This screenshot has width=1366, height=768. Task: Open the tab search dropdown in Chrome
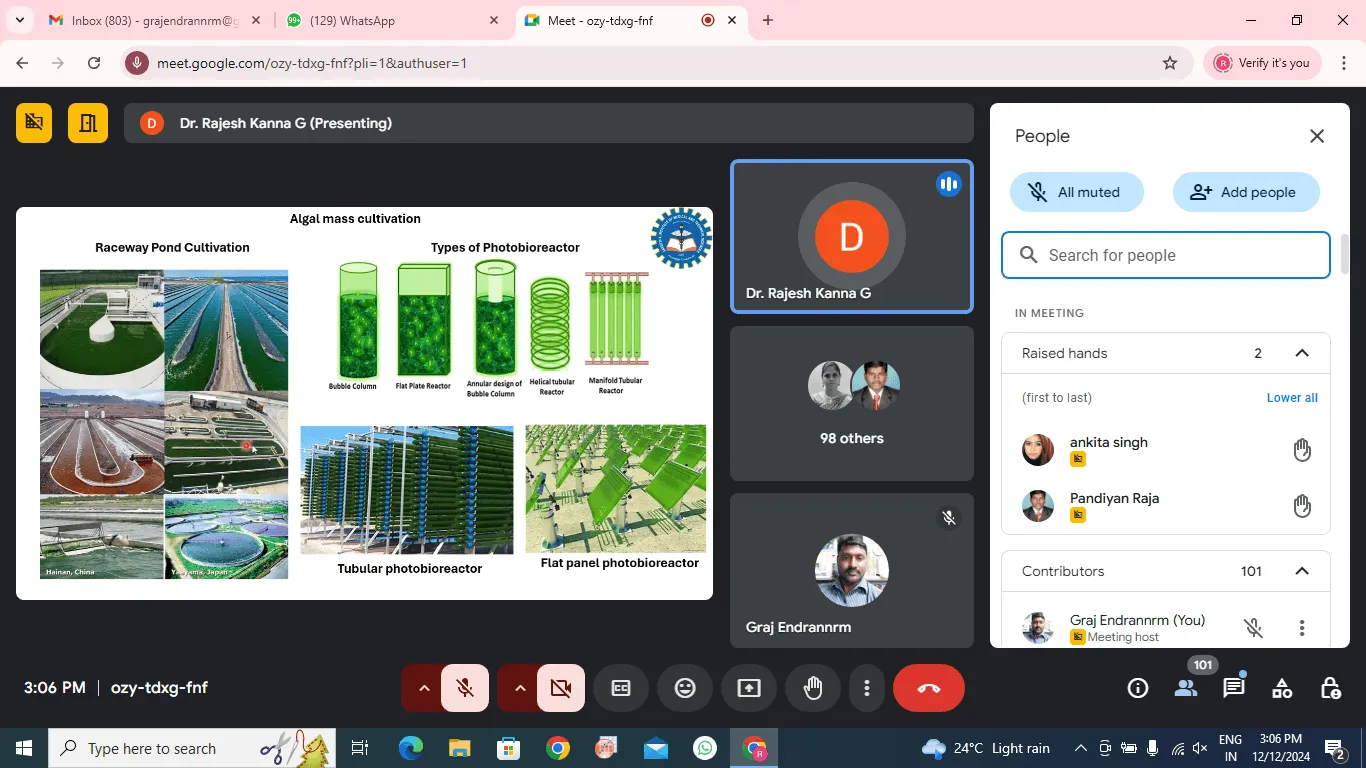(x=20, y=20)
